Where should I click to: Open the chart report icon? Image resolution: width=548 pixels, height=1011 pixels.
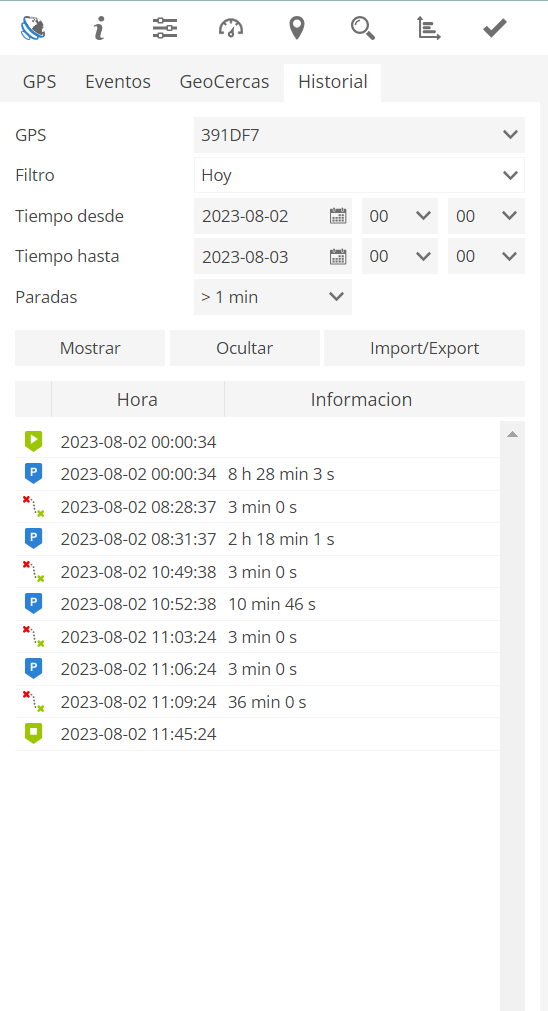click(x=429, y=28)
